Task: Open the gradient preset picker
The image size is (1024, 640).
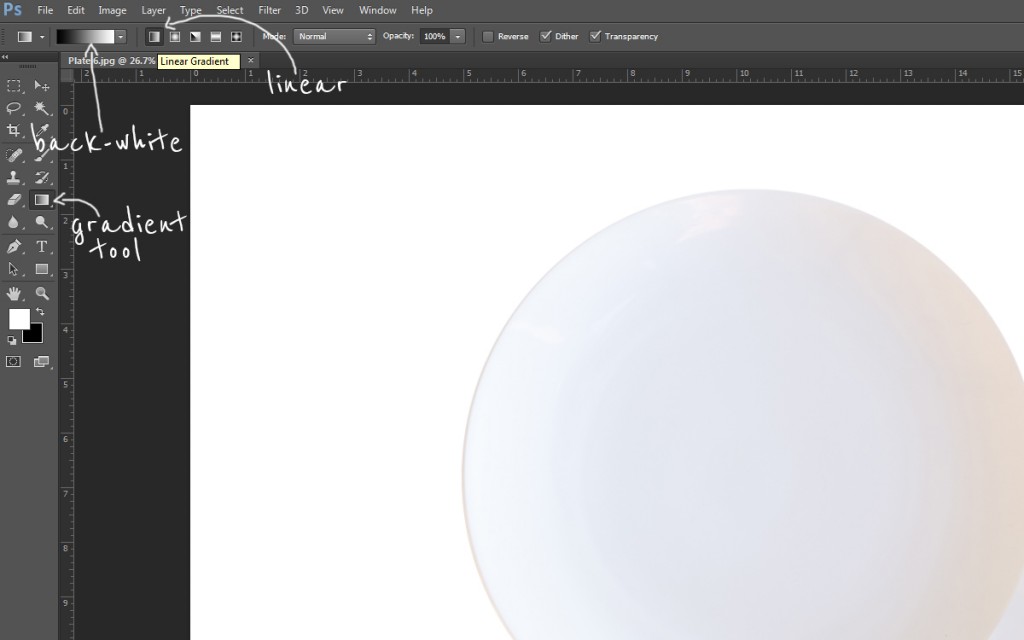Action: point(119,36)
